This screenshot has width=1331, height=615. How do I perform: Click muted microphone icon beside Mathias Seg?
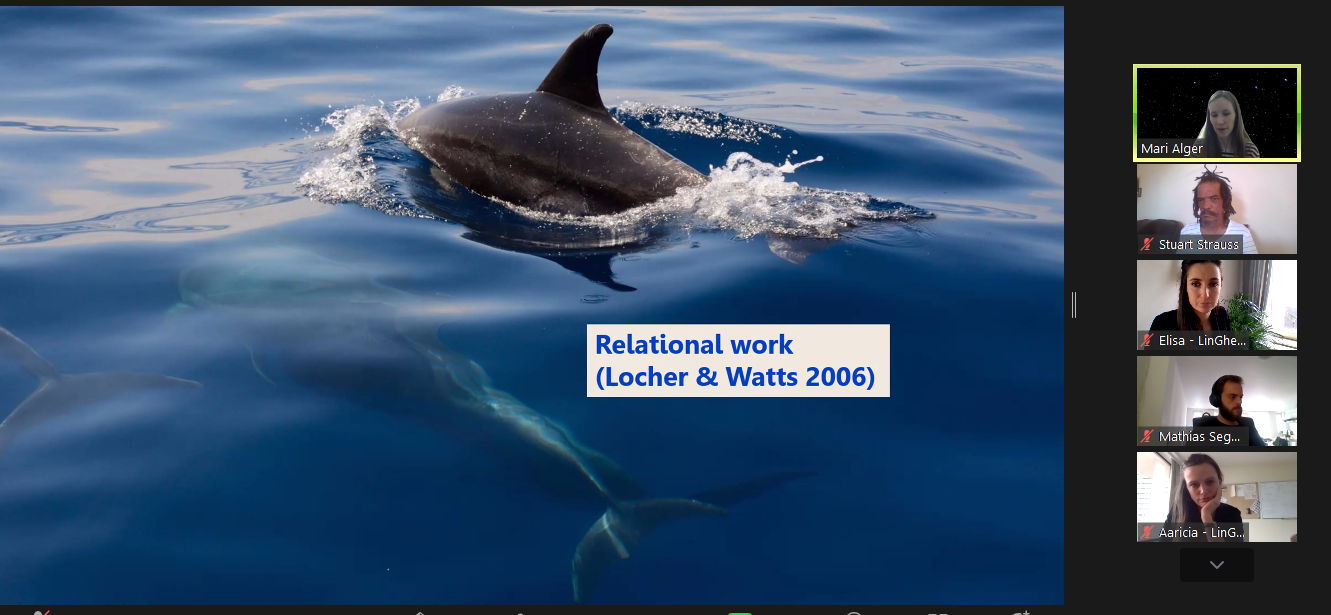[1148, 437]
